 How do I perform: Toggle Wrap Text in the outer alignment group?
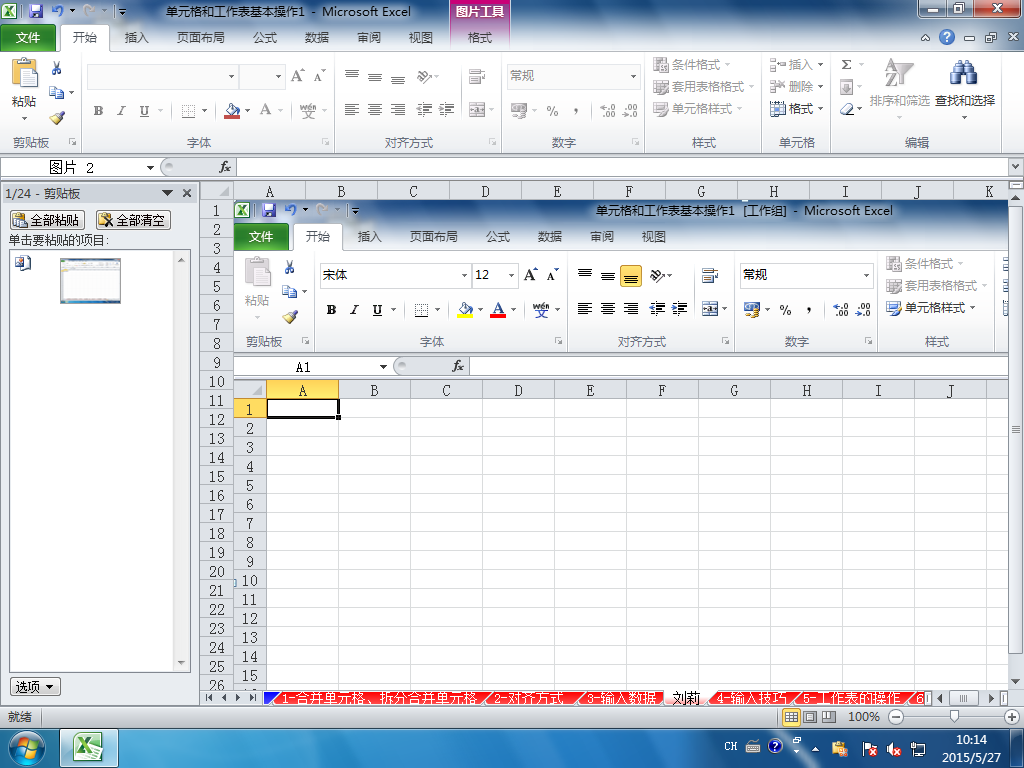[477, 76]
